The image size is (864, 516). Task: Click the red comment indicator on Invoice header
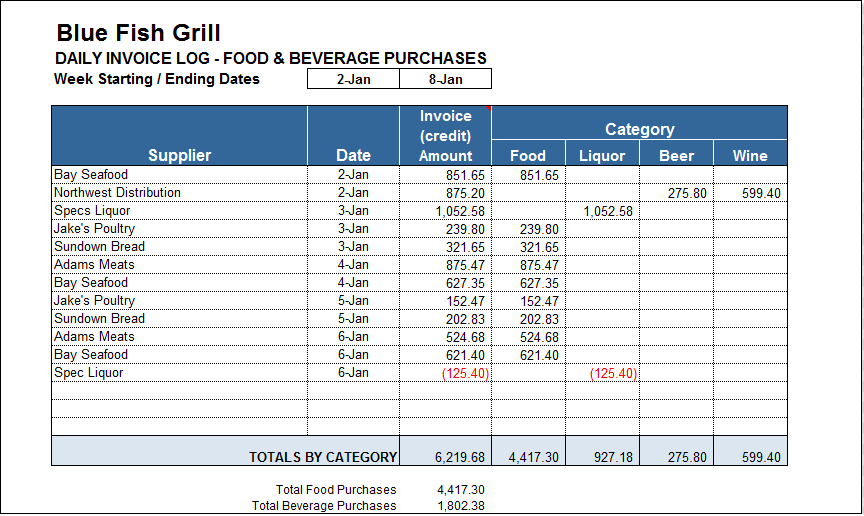[488, 108]
